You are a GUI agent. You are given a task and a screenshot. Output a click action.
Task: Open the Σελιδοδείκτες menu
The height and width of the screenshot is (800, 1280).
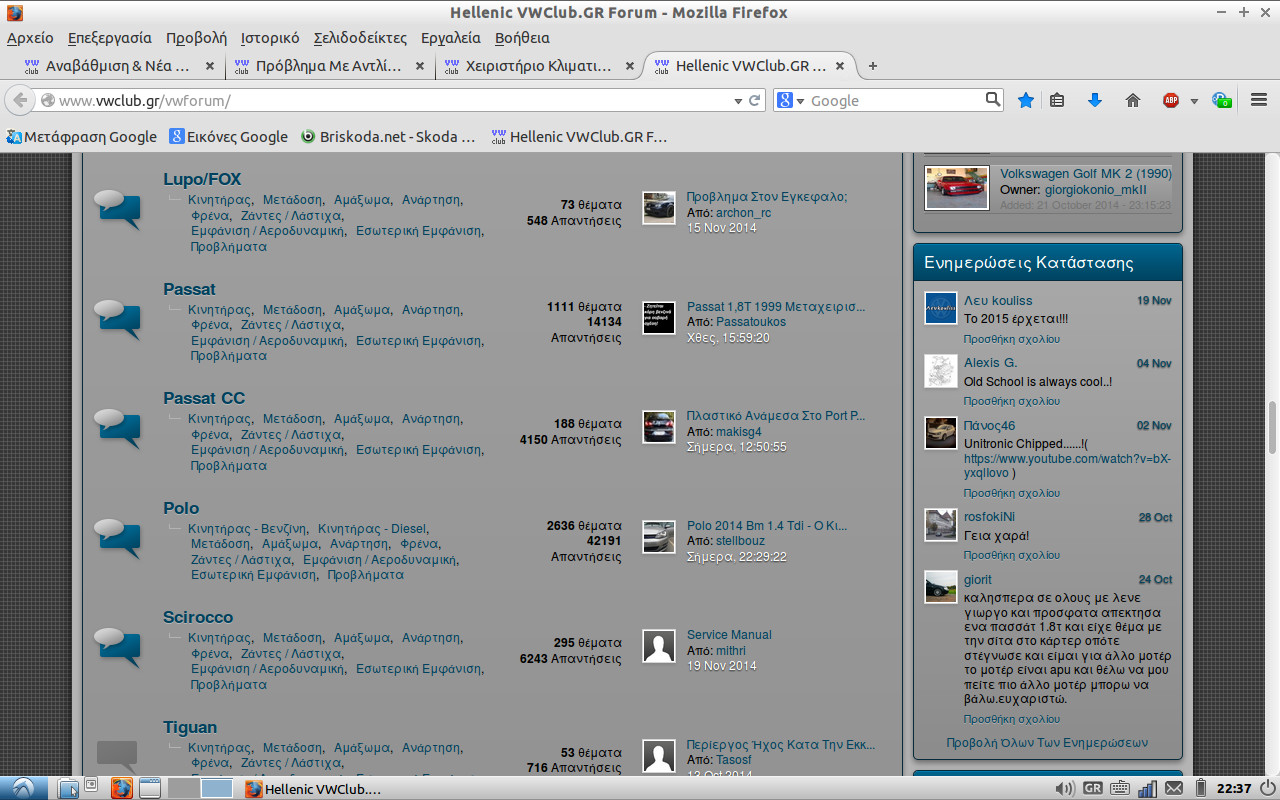tap(360, 38)
